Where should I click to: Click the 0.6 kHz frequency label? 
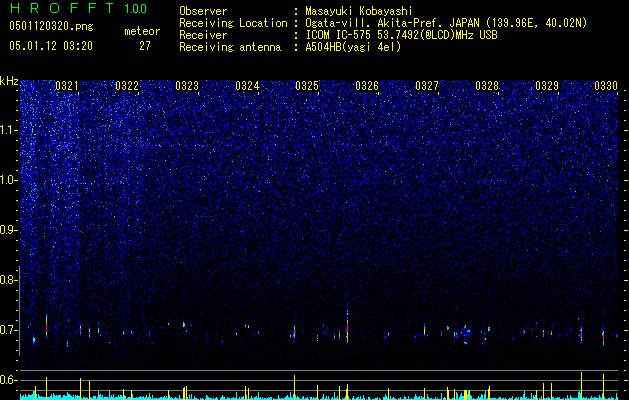[9, 380]
